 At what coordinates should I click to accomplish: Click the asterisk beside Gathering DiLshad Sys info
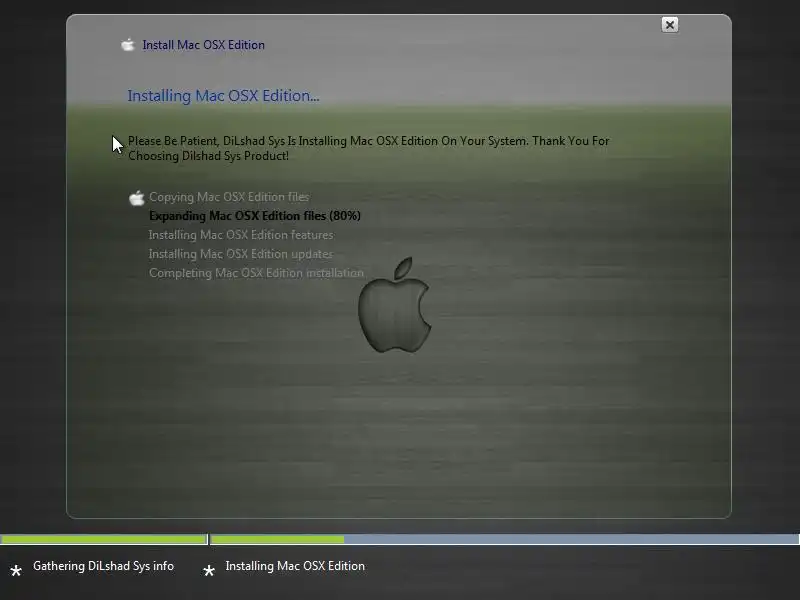16,570
